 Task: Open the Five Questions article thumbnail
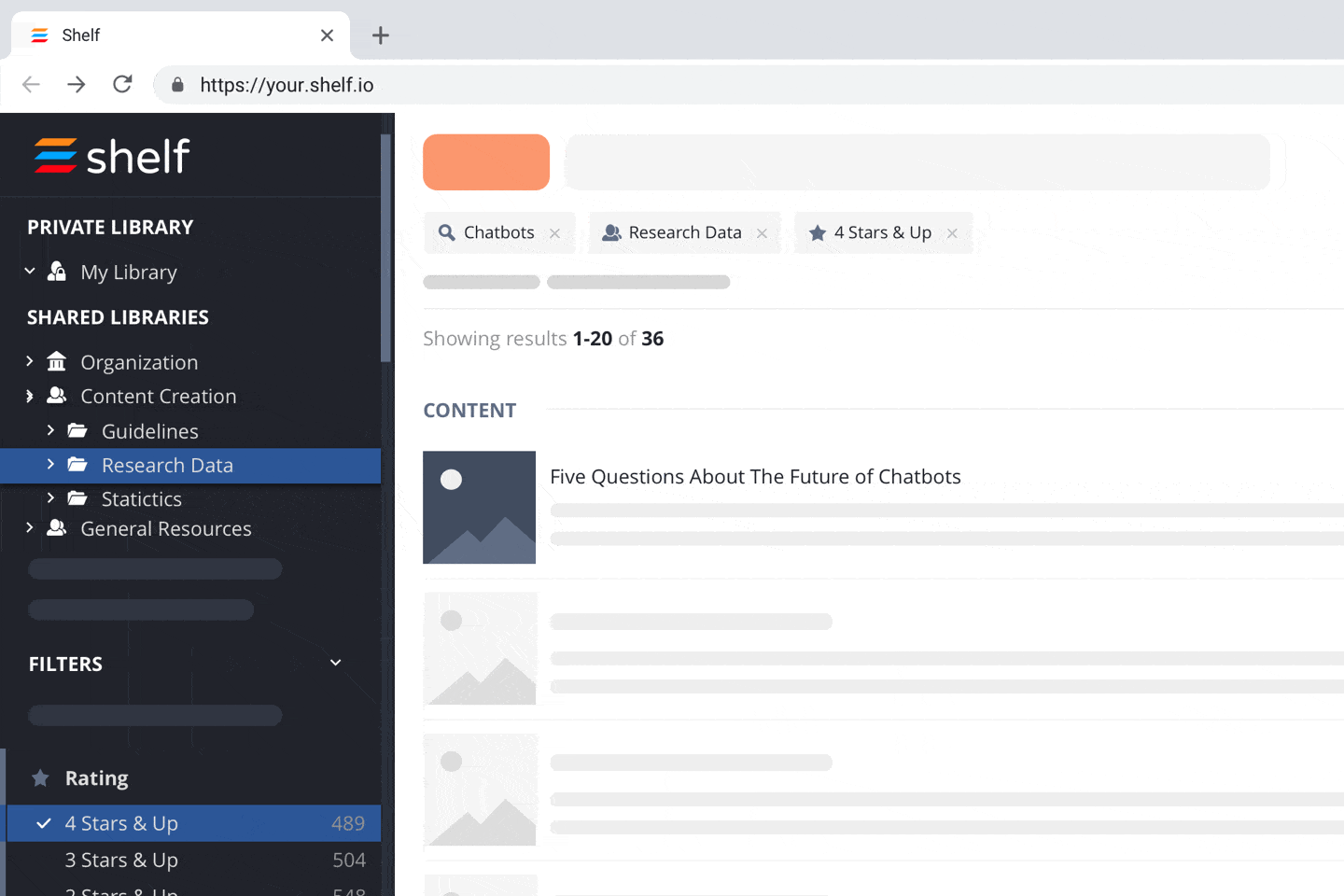(x=480, y=508)
